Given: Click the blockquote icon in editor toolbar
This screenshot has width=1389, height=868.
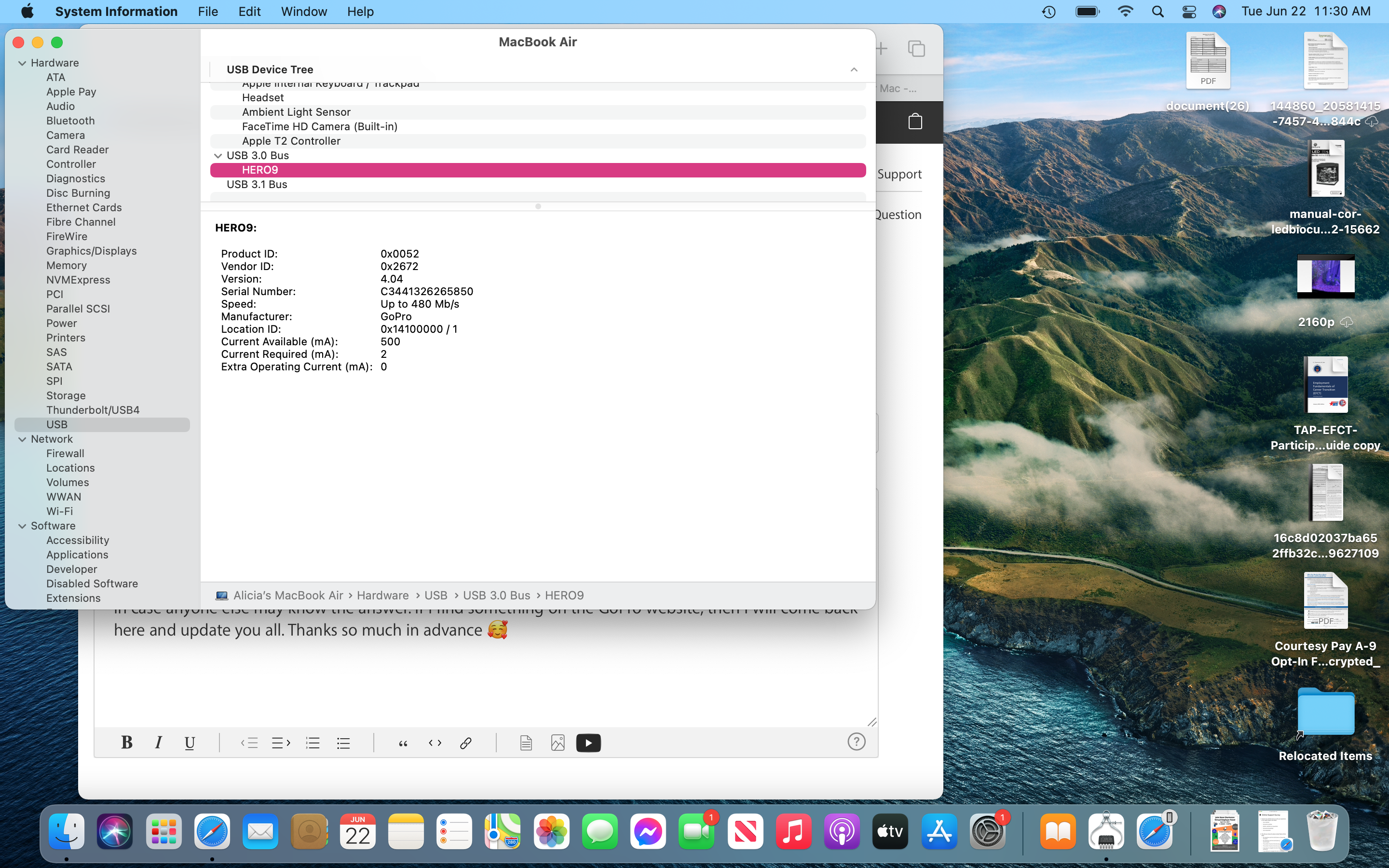Looking at the screenshot, I should pos(403,743).
